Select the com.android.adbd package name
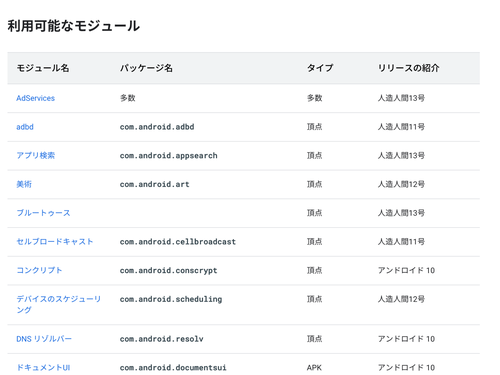 click(157, 127)
